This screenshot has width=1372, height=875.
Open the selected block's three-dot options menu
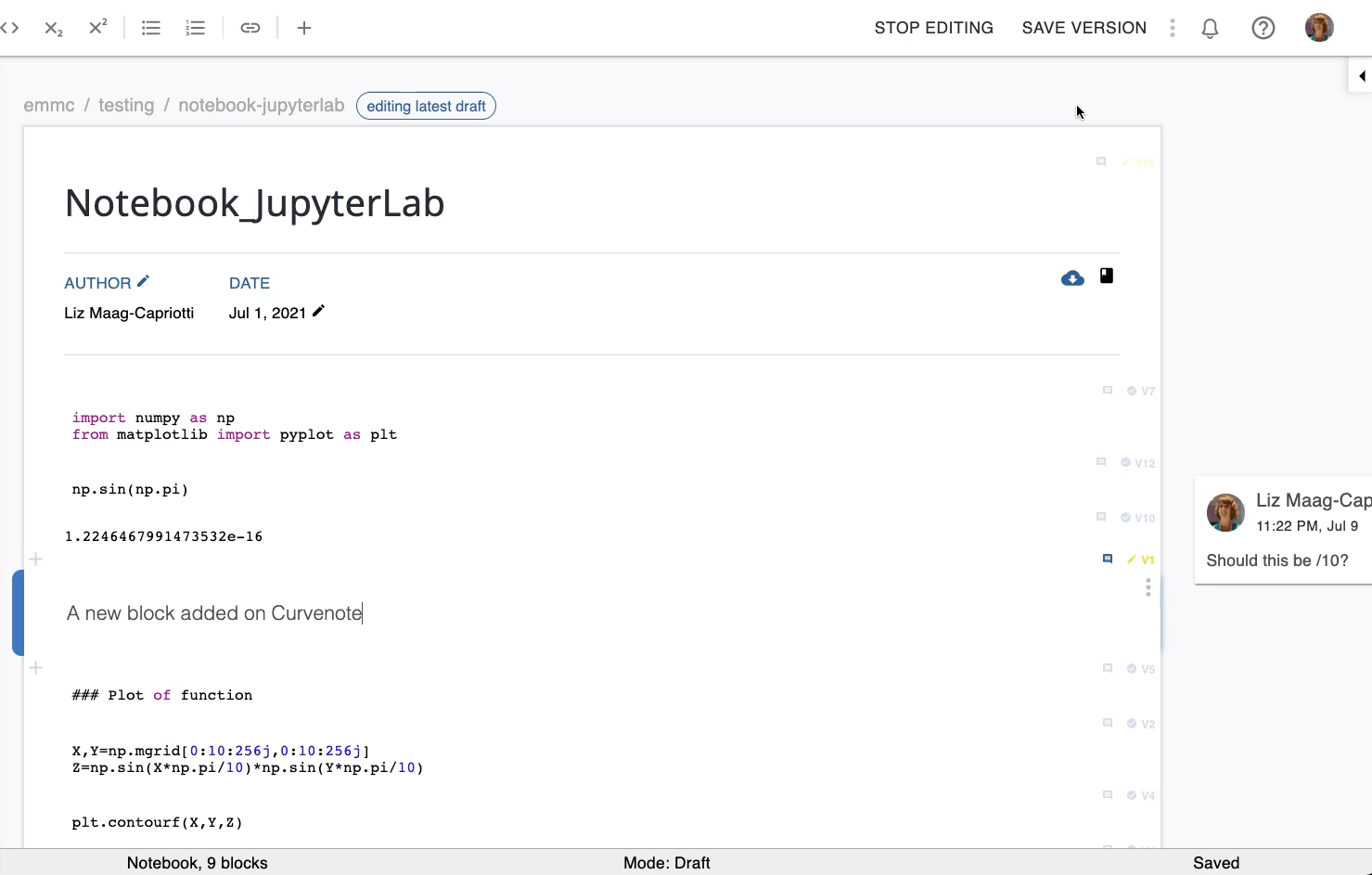(1148, 587)
